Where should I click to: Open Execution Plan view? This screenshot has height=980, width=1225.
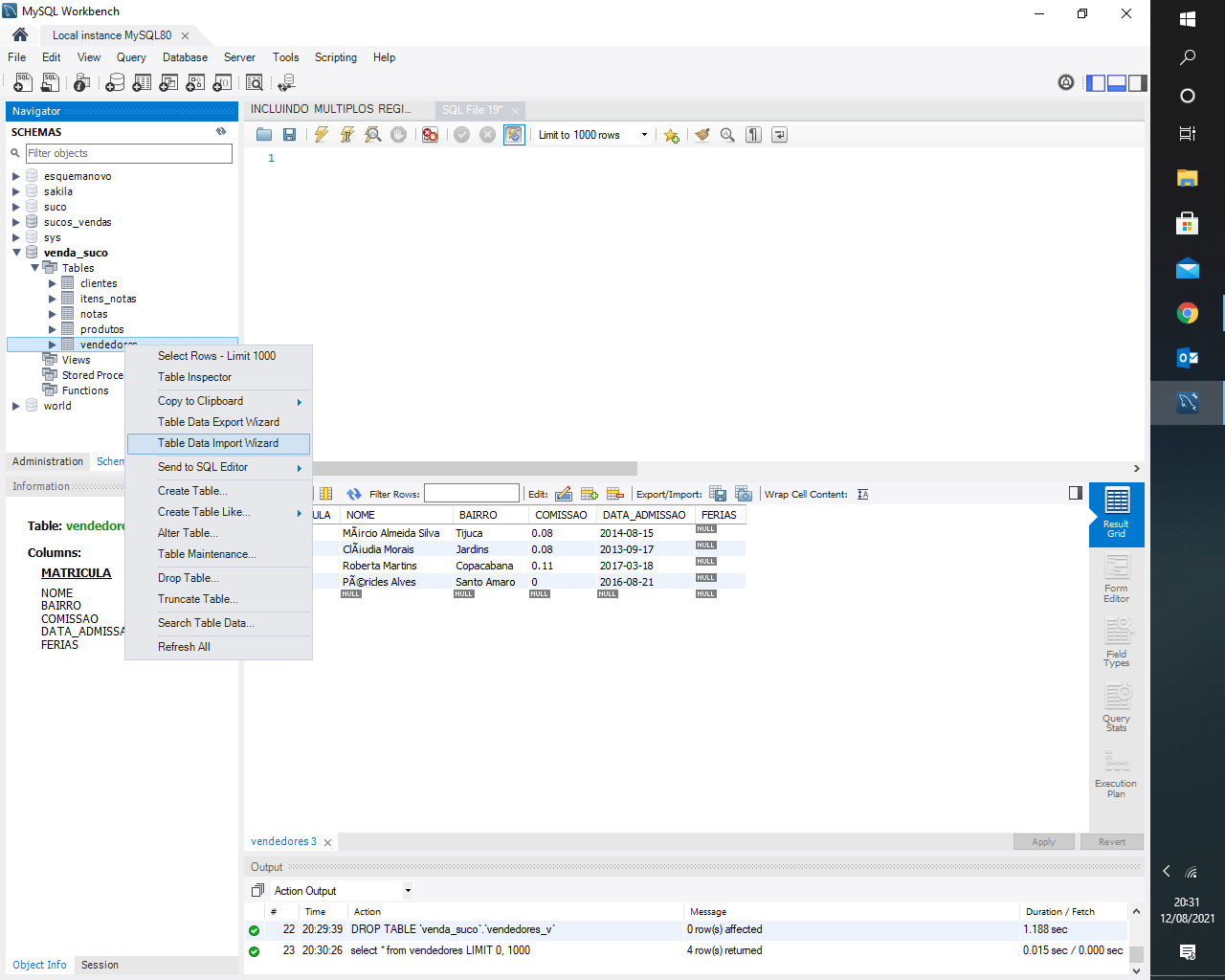pos(1116,773)
